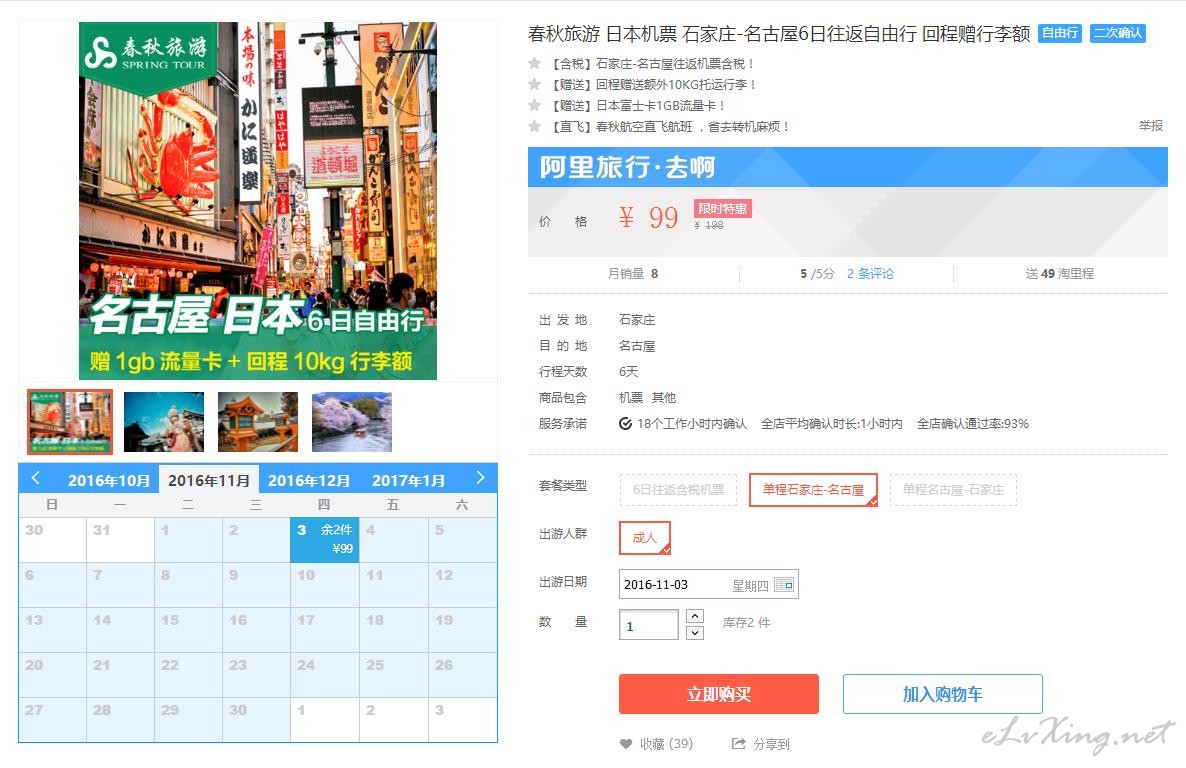Go to previous month with left calendar arrow

tap(36, 478)
